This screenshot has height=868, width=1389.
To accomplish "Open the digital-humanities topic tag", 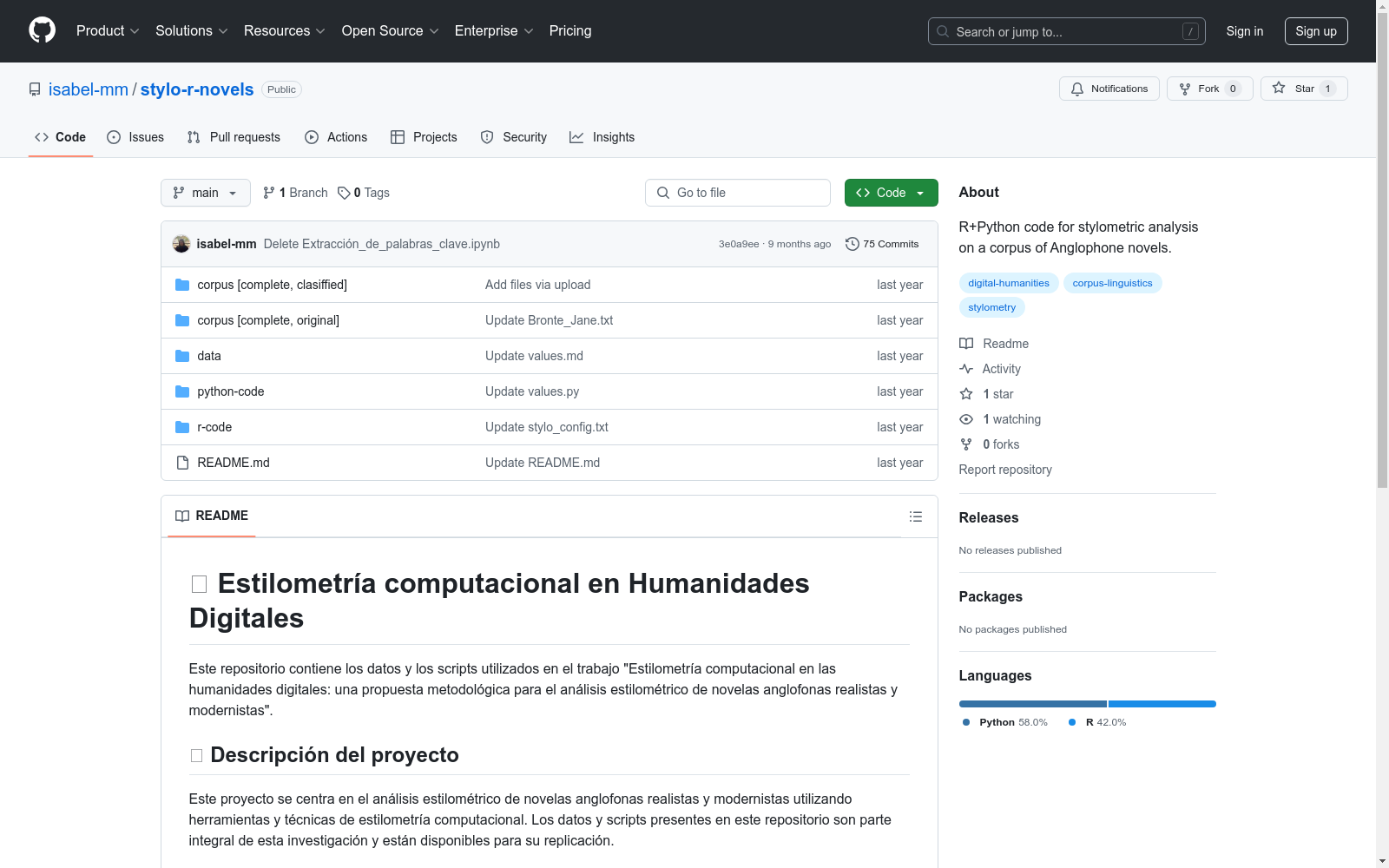I will point(1009,283).
